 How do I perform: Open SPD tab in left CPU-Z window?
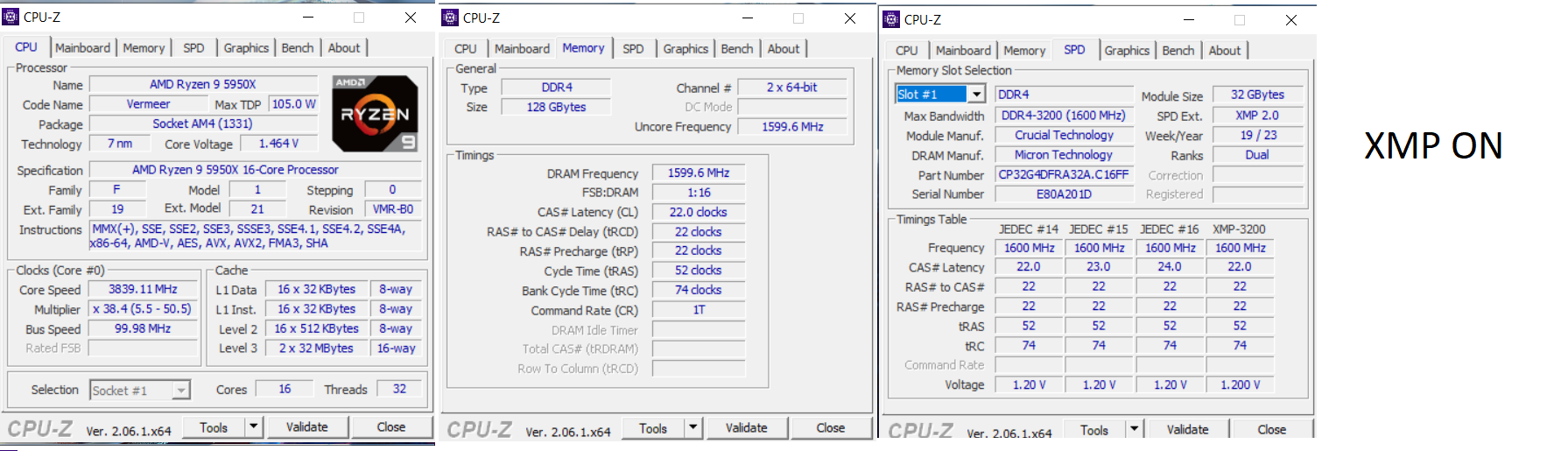193,48
